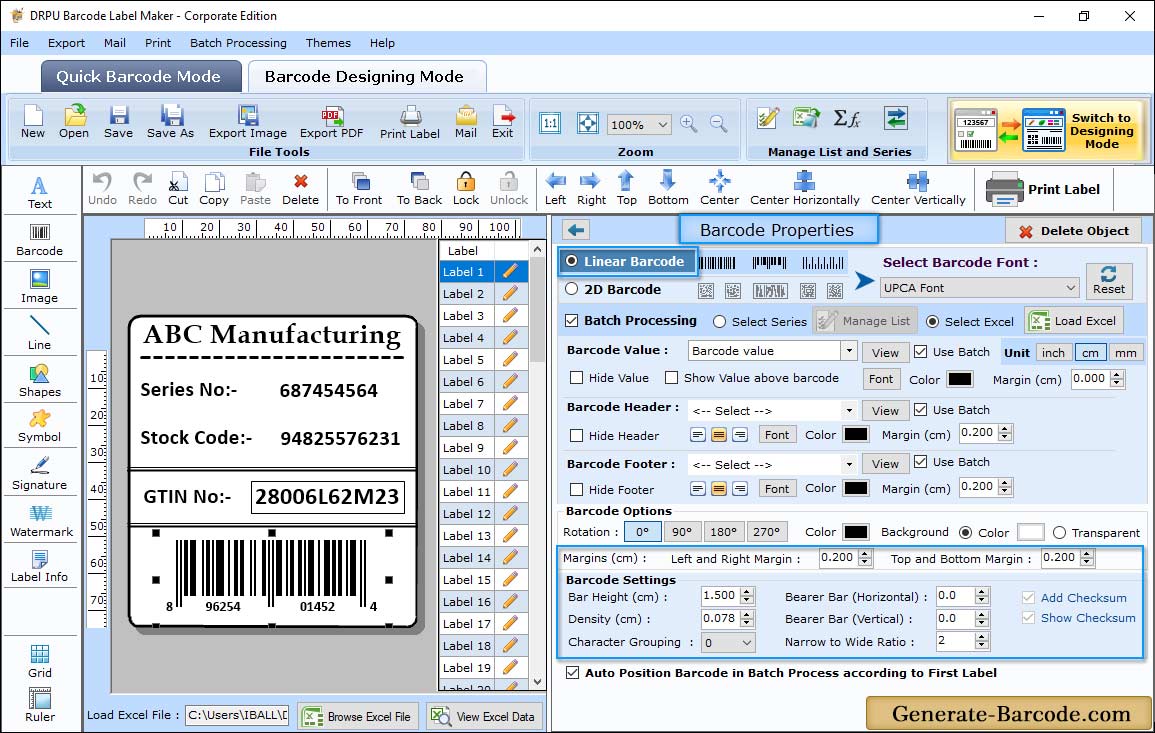This screenshot has height=733, width=1155.
Task: Toggle the Ruler icon
Action: coord(40,705)
